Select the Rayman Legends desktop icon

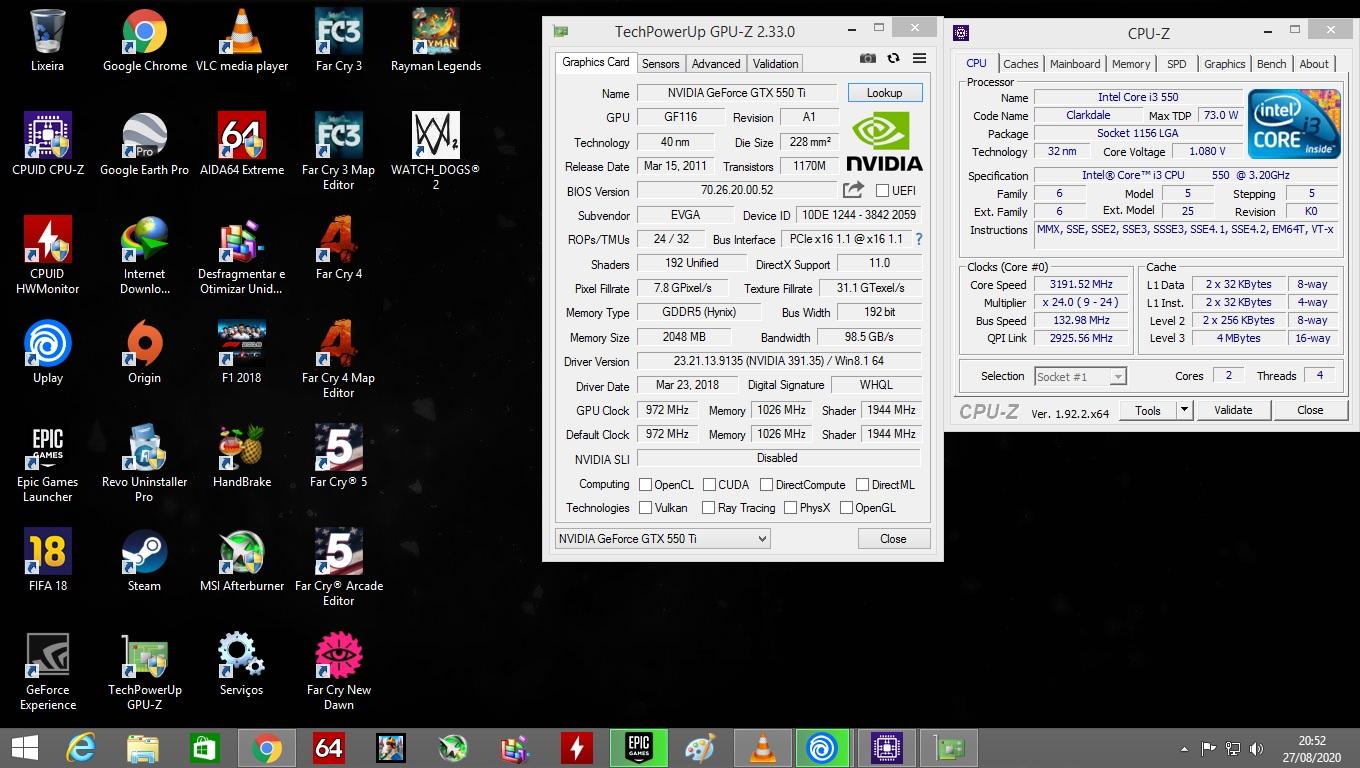pyautogui.click(x=436, y=41)
